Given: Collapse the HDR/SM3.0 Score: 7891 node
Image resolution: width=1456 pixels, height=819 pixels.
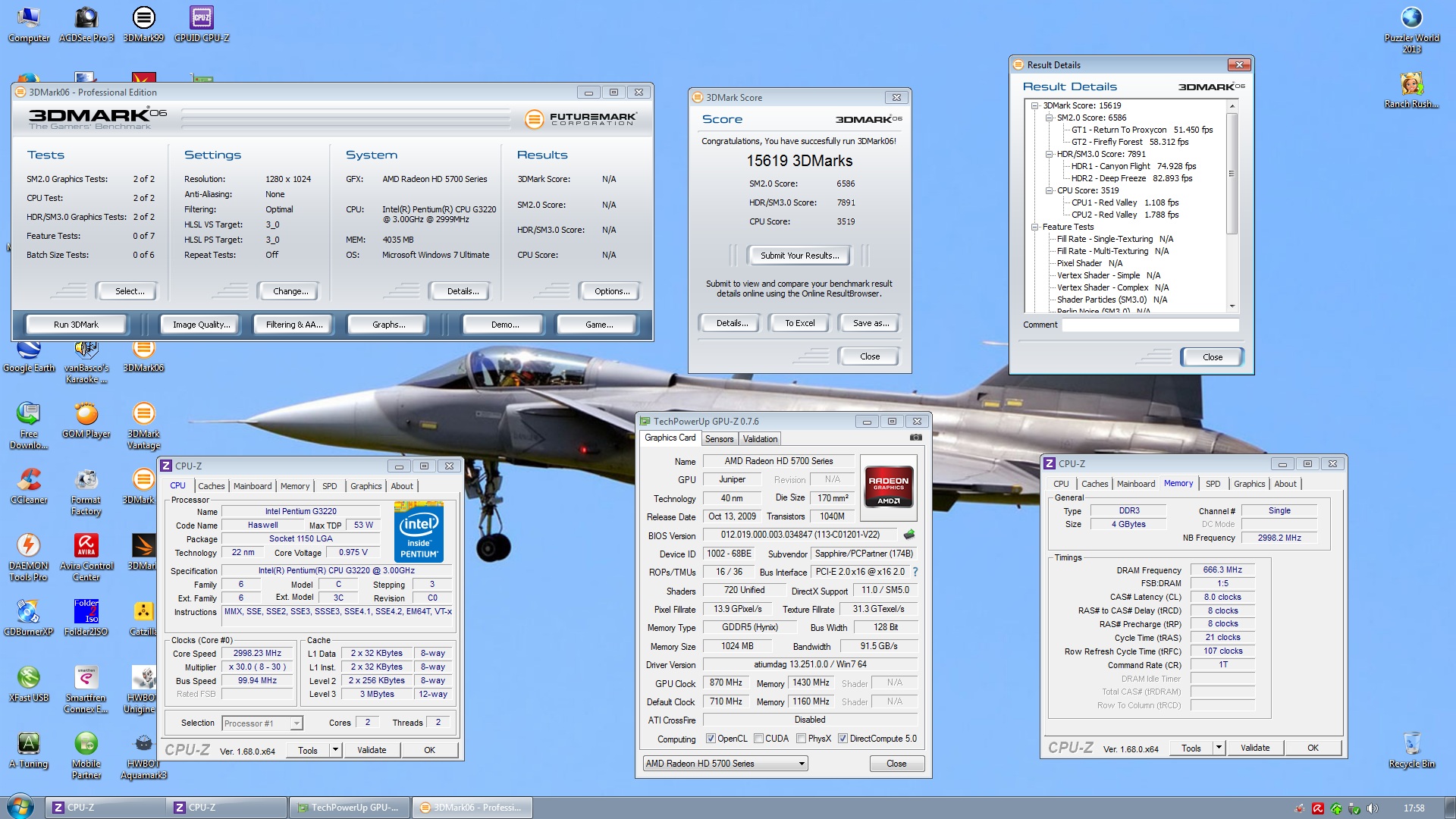Looking at the screenshot, I should [1050, 154].
